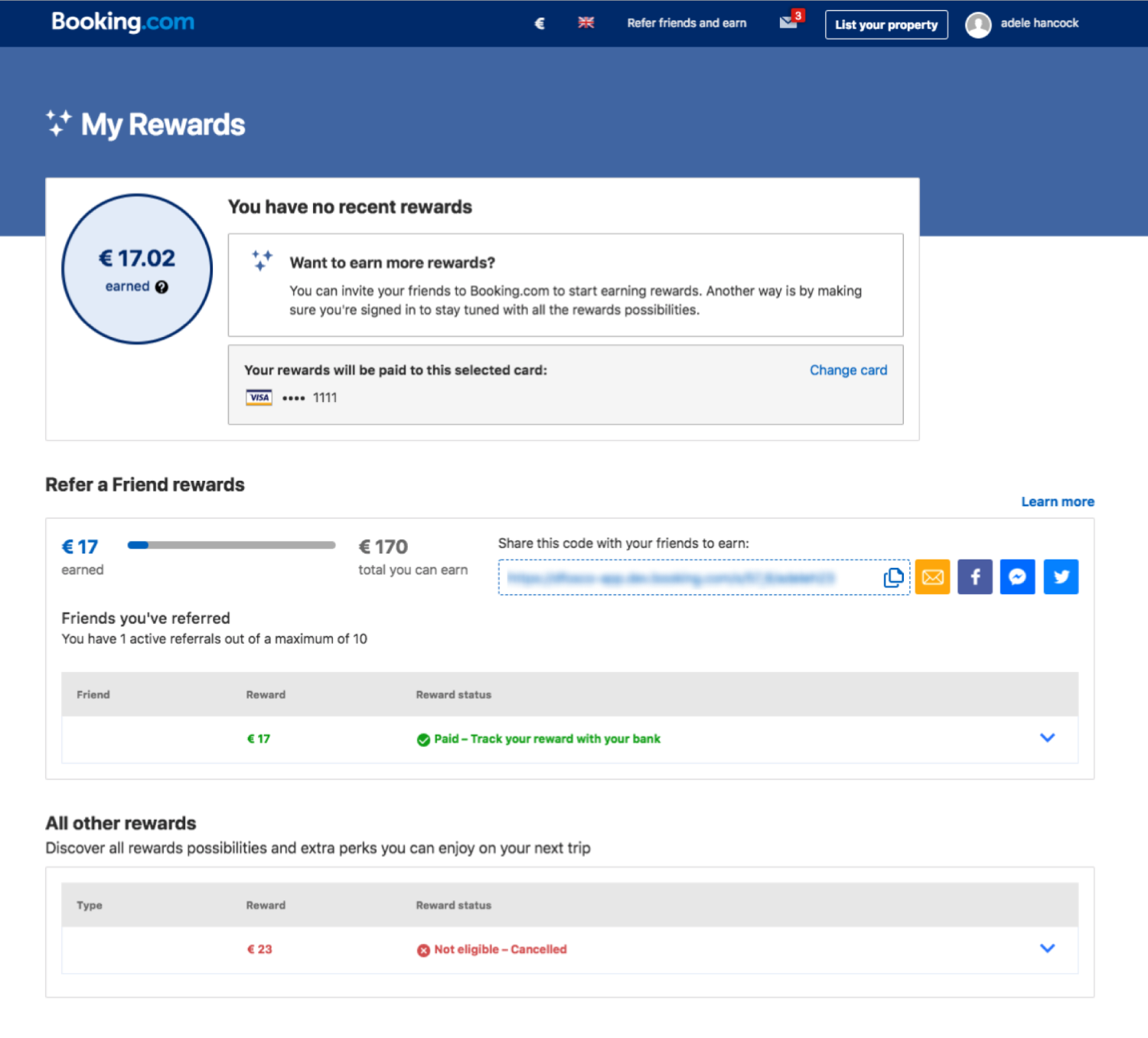Image resolution: width=1148 pixels, height=1038 pixels.
Task: Share referral code via Messenger icon
Action: tap(1017, 576)
